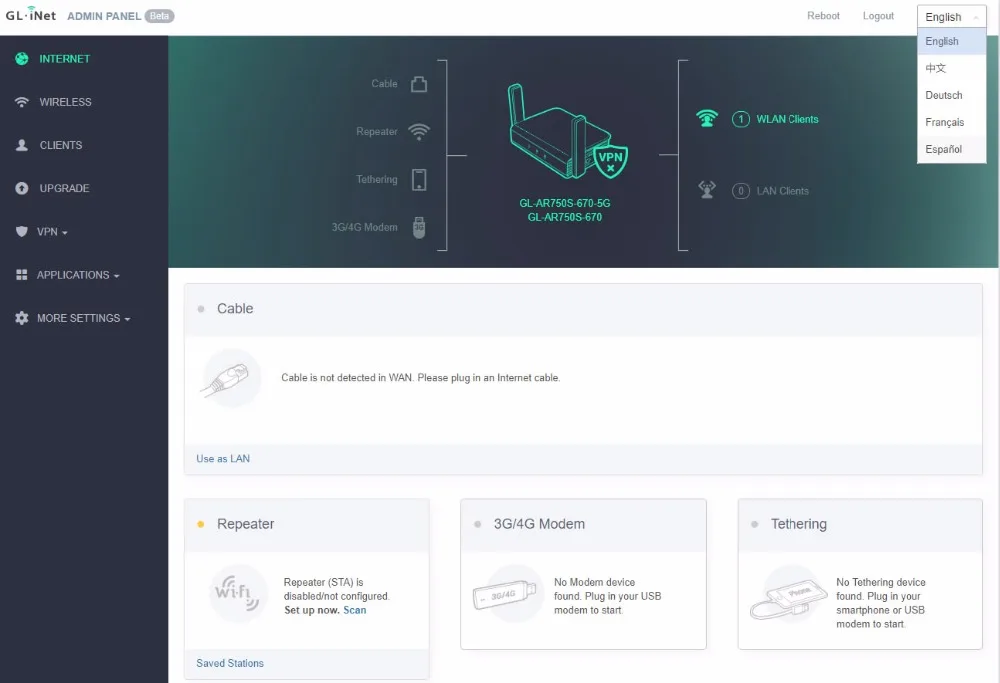Click the GL-AR750S-670 SSID text
1000x683 pixels.
[x=564, y=217]
